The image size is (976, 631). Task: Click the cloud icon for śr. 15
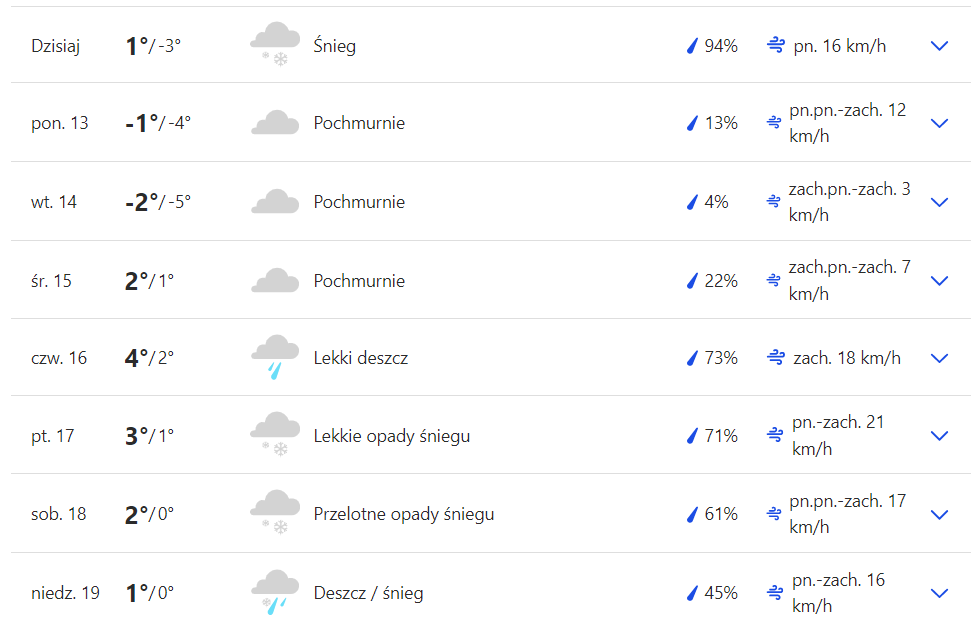[x=275, y=281]
